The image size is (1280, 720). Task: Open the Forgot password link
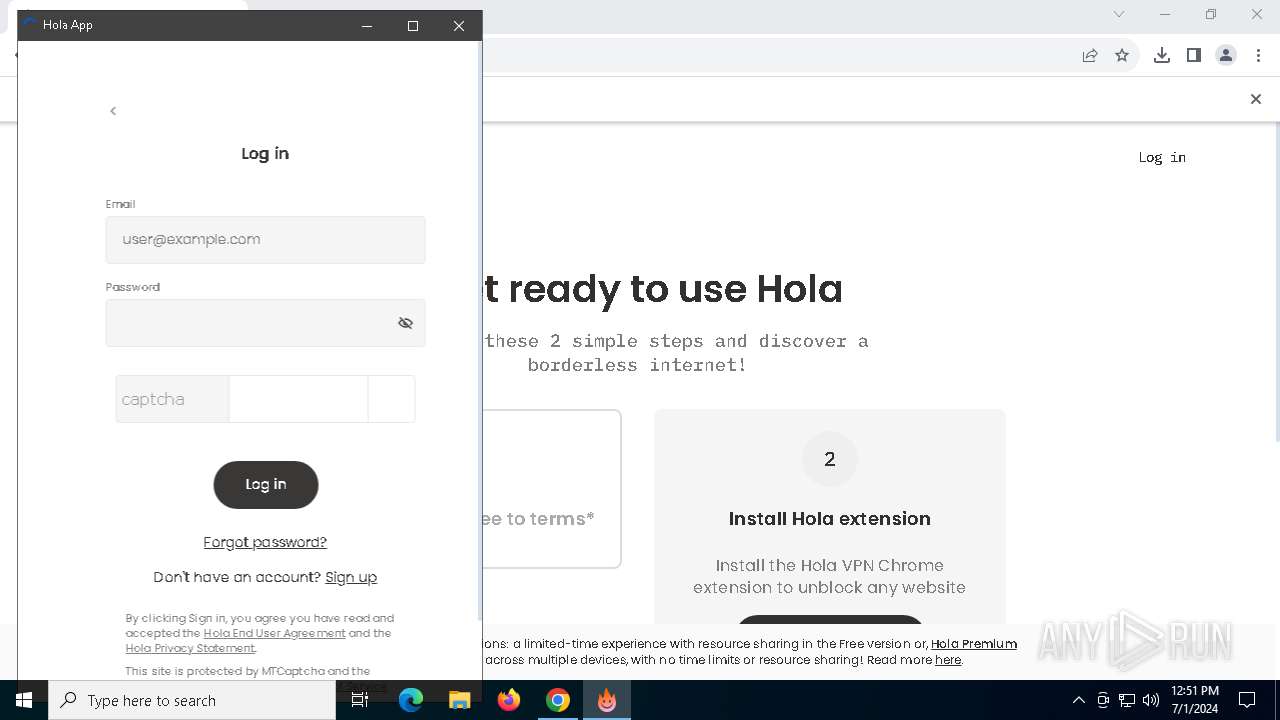click(x=265, y=542)
